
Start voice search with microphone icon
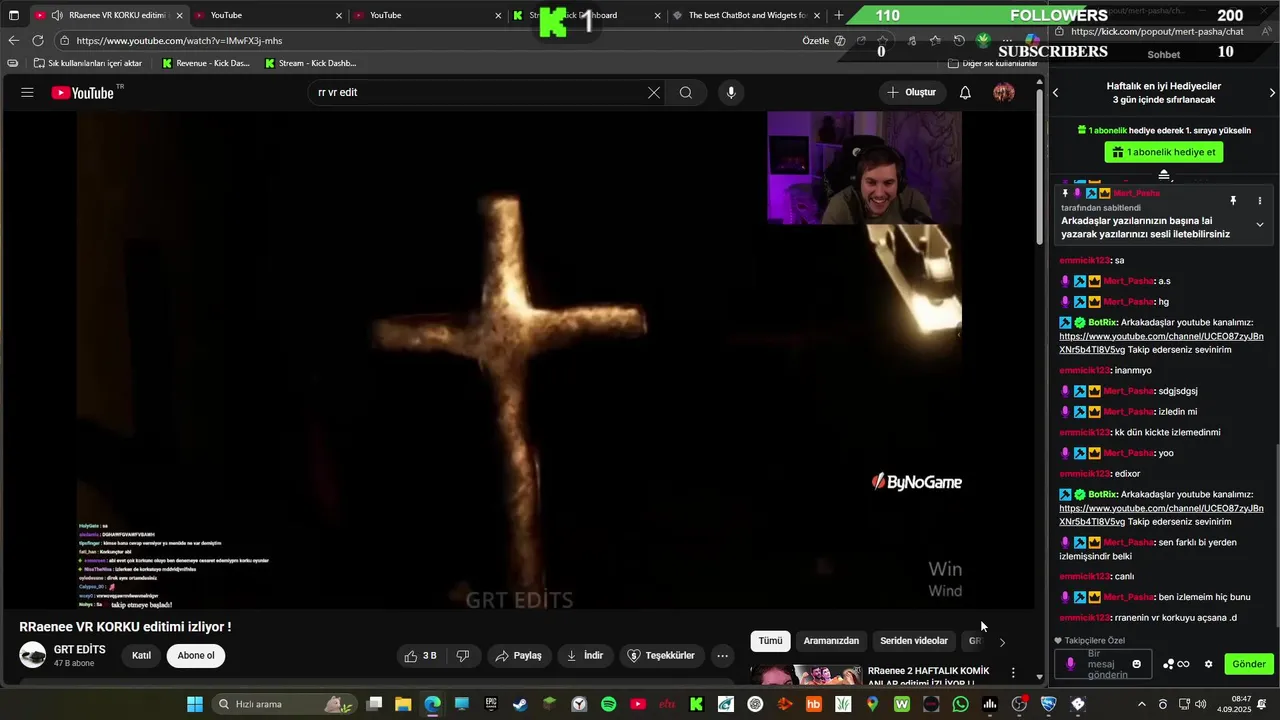731,92
